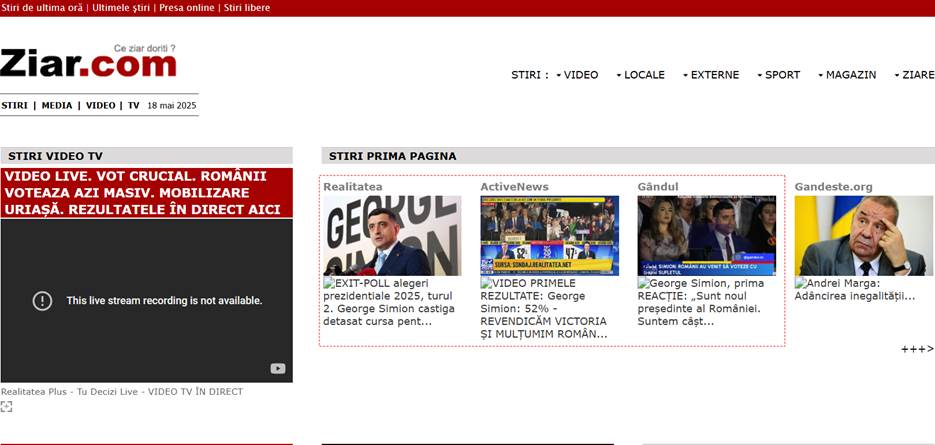Open the VIDEO dropdown in STIRI menu
The height and width of the screenshot is (445, 935).
pos(577,75)
